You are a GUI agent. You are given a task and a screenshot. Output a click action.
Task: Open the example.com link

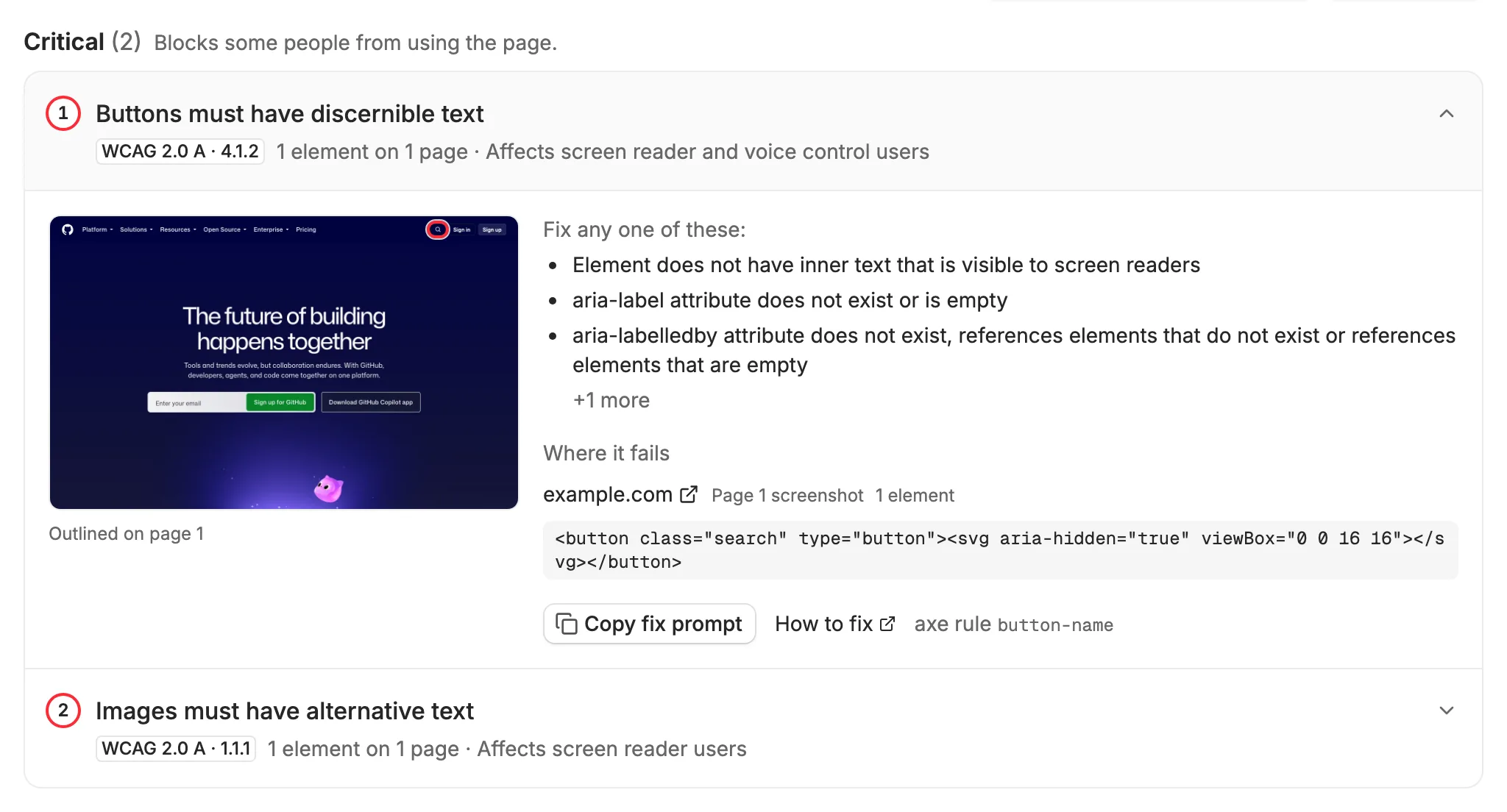tap(620, 494)
